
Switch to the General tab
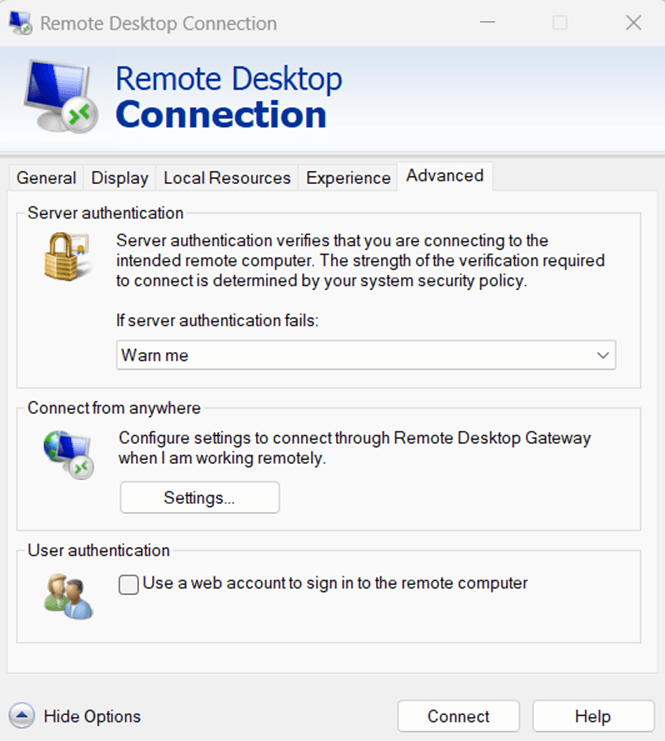coord(46,178)
